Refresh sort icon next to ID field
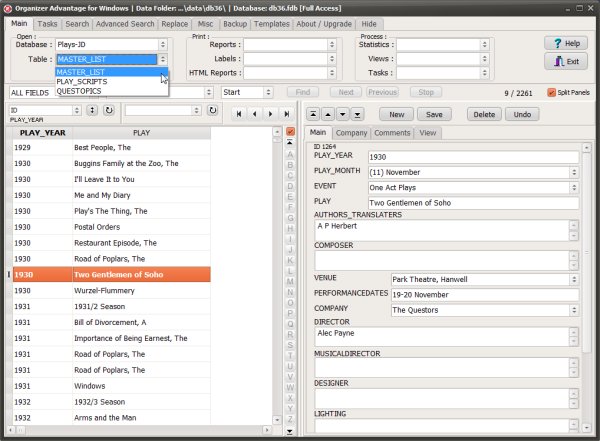This screenshot has height=441, width=600. click(x=109, y=110)
